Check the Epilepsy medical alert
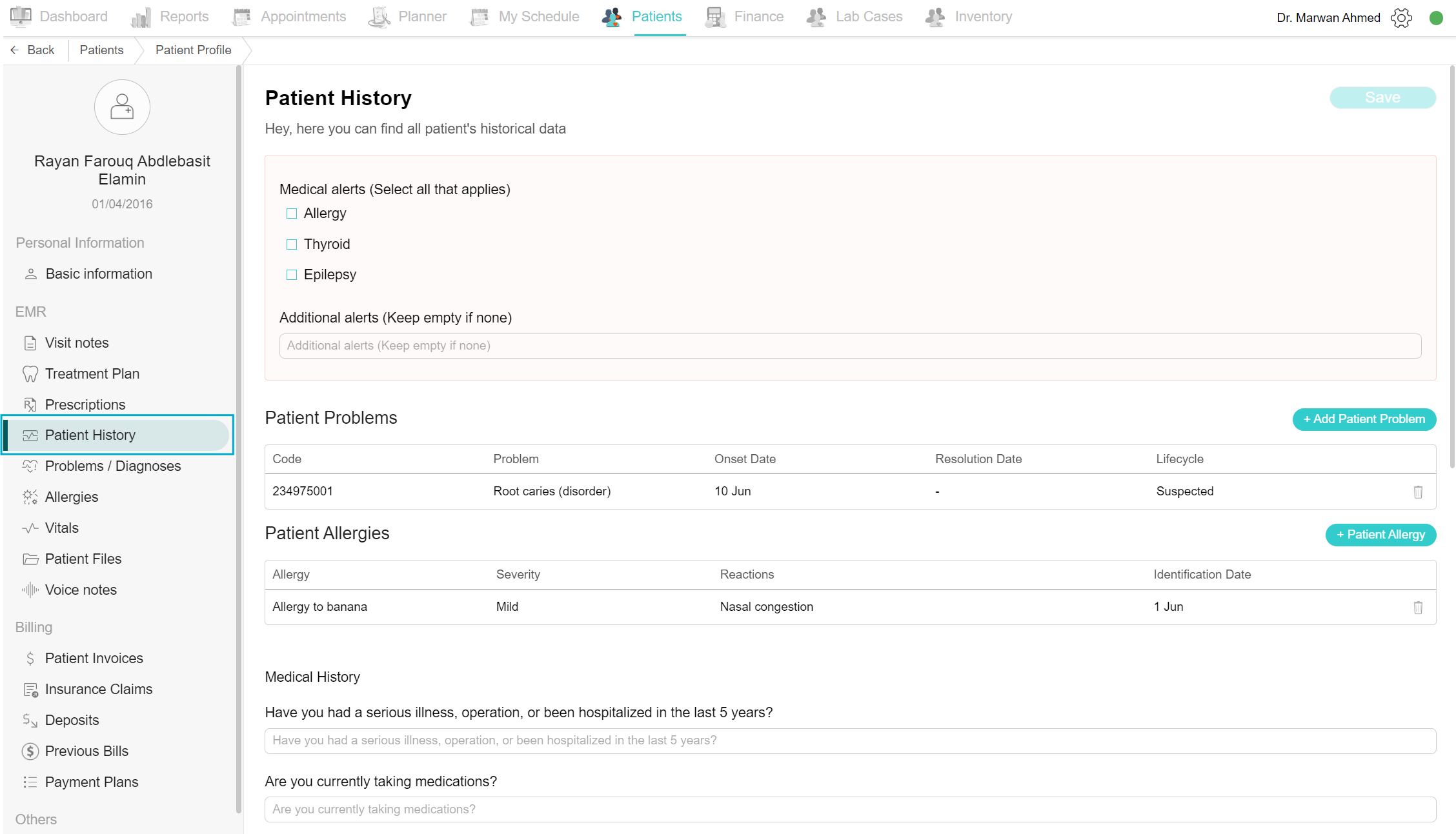This screenshot has width=1456, height=834. 292,275
